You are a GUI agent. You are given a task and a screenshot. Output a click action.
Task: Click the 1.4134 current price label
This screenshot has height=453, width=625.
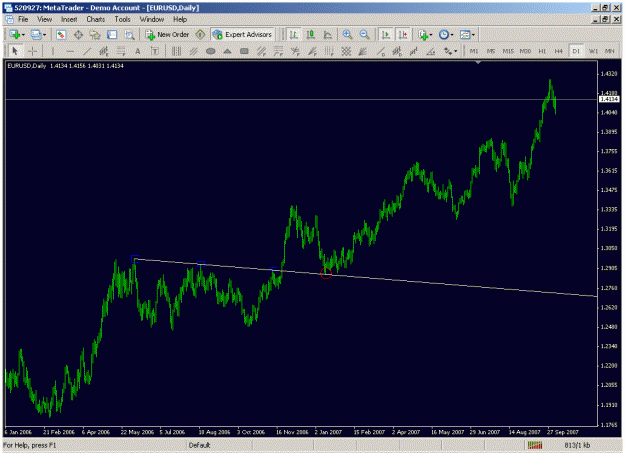(x=609, y=99)
